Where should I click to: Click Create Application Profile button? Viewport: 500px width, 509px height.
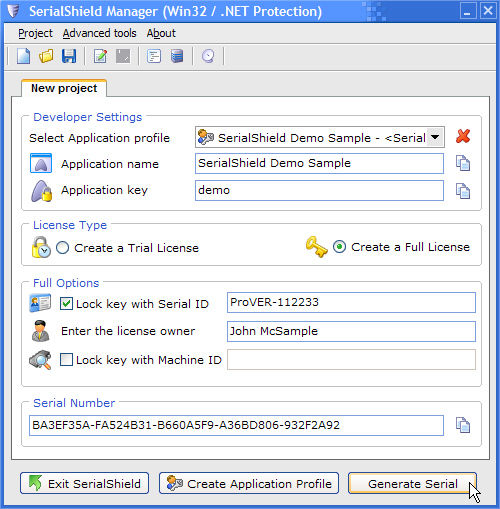tap(249, 483)
